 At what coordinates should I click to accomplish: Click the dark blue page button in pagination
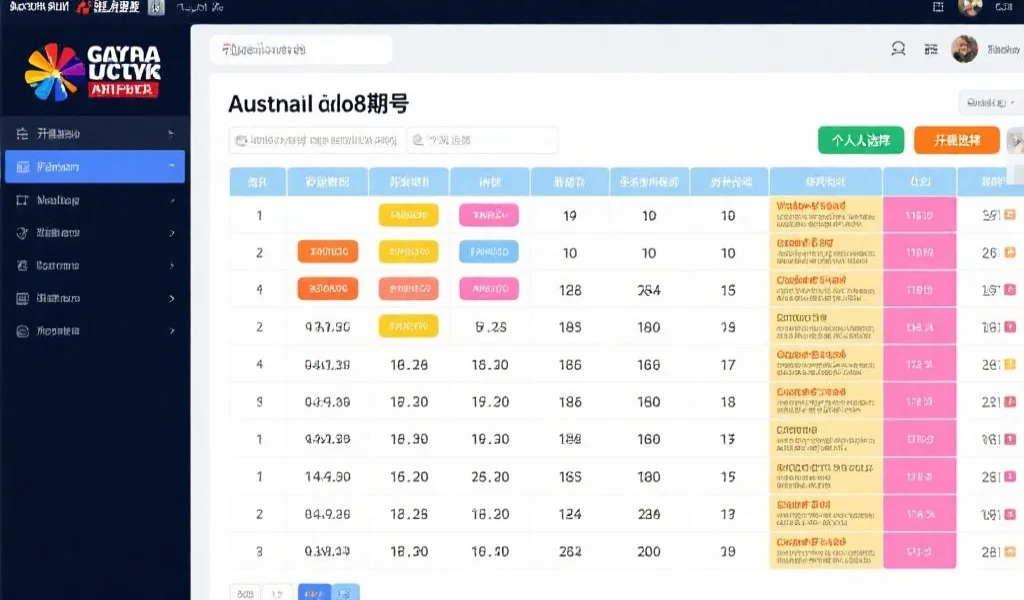click(314, 592)
